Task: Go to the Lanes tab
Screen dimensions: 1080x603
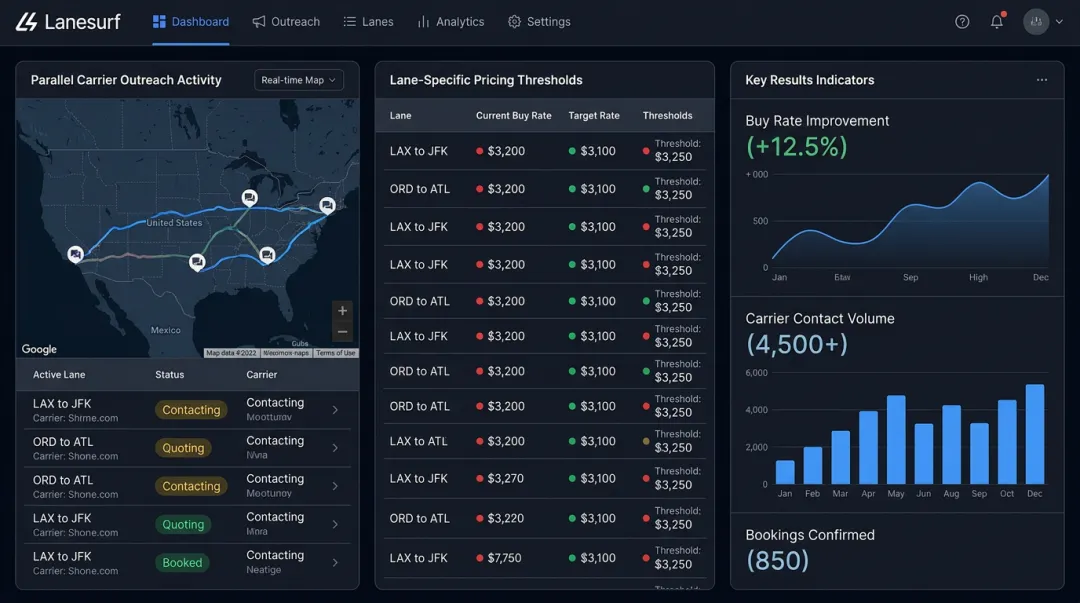Action: 368,22
